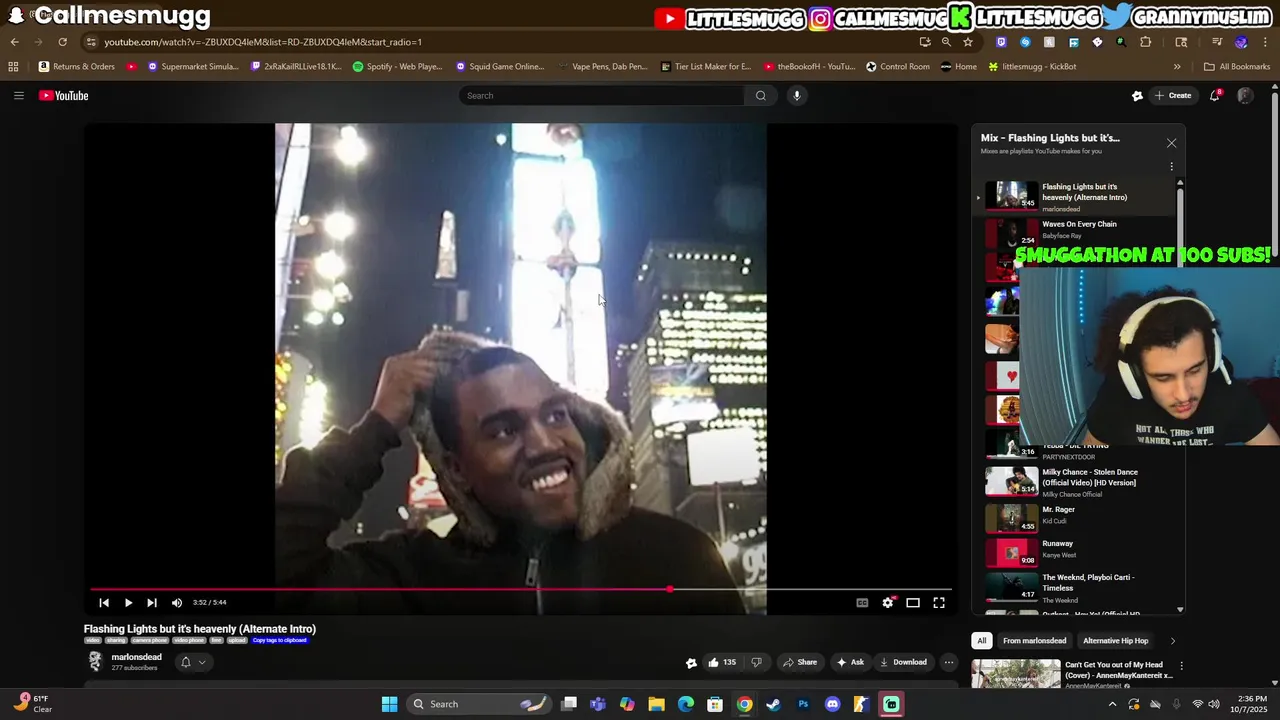1280x720 pixels.
Task: Open Steam from the taskbar
Action: (x=773, y=704)
